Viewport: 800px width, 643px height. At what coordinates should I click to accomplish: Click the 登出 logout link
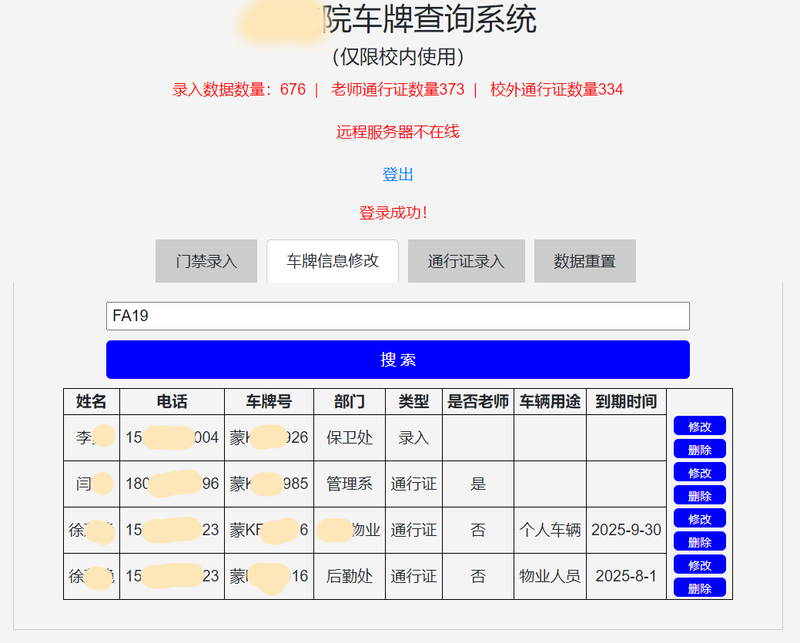[x=397, y=175]
